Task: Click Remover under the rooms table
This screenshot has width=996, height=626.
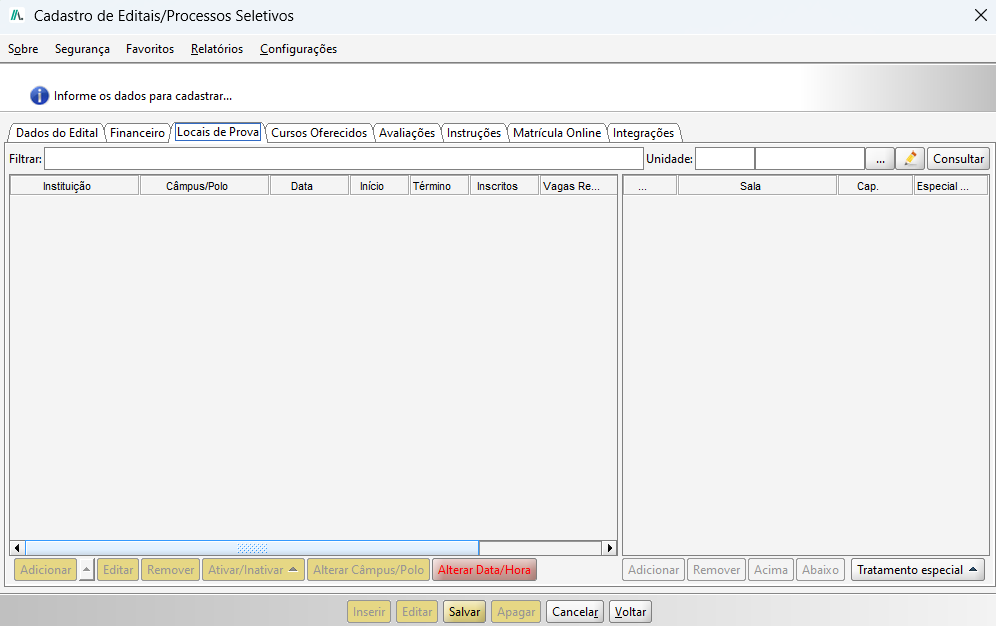Action: pos(717,569)
